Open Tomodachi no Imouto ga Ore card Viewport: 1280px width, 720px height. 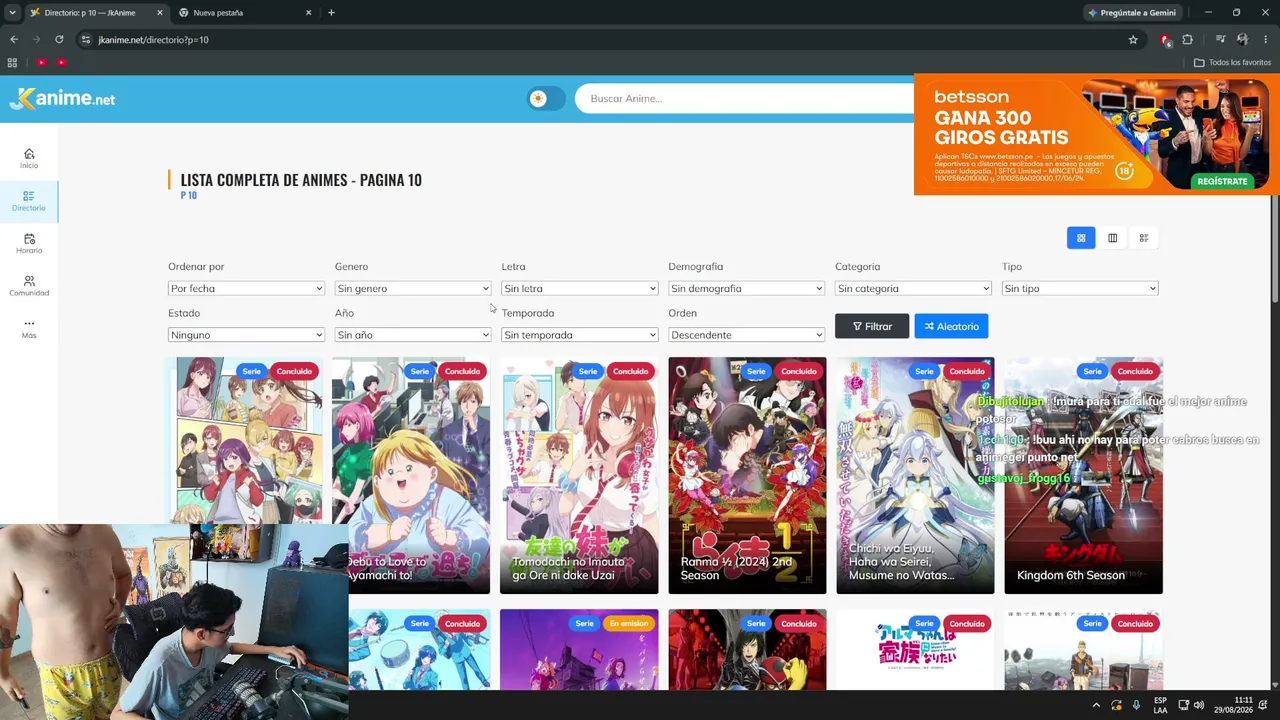coord(579,475)
